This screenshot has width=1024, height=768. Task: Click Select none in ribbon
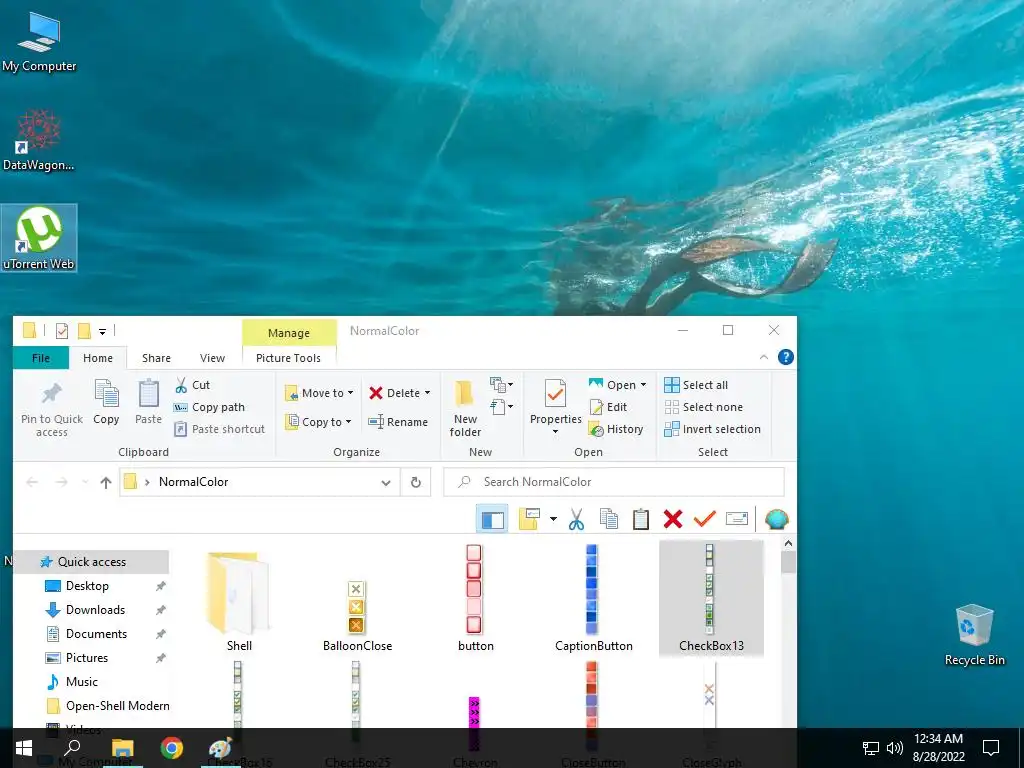(x=703, y=407)
